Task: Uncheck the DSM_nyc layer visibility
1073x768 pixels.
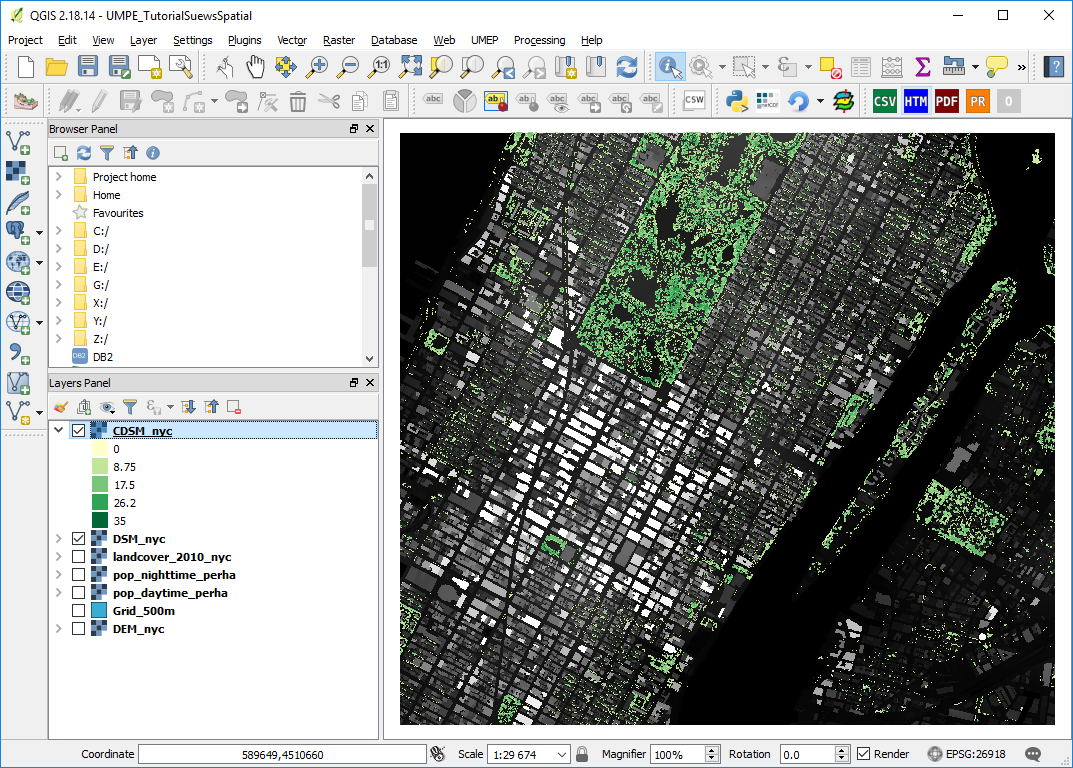Action: point(78,539)
